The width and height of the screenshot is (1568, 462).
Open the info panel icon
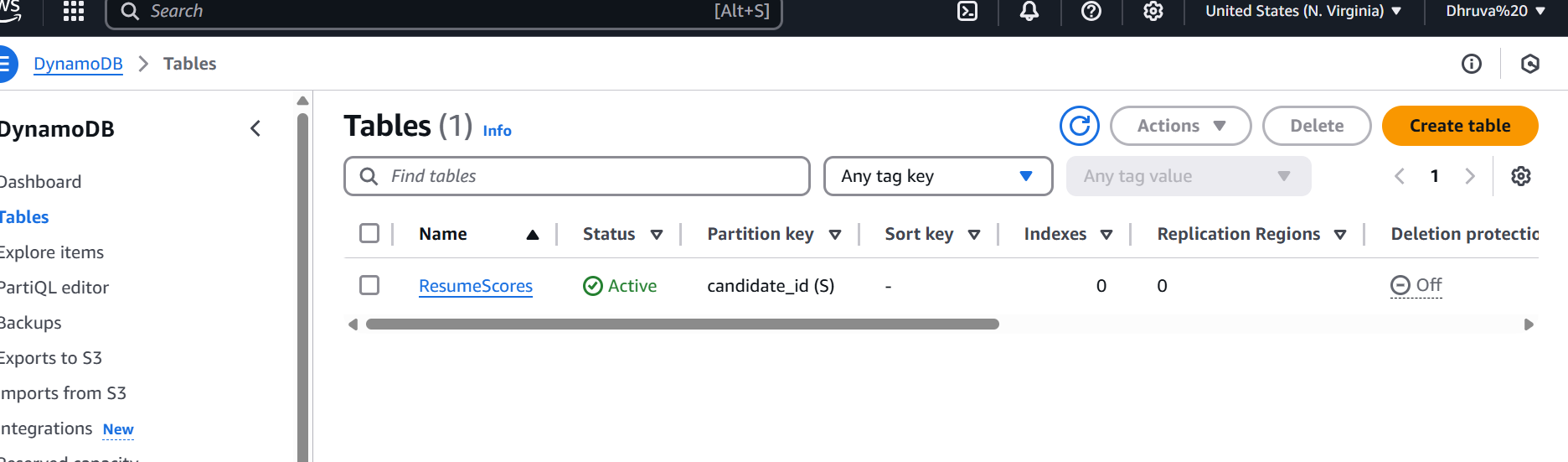coord(1472,64)
